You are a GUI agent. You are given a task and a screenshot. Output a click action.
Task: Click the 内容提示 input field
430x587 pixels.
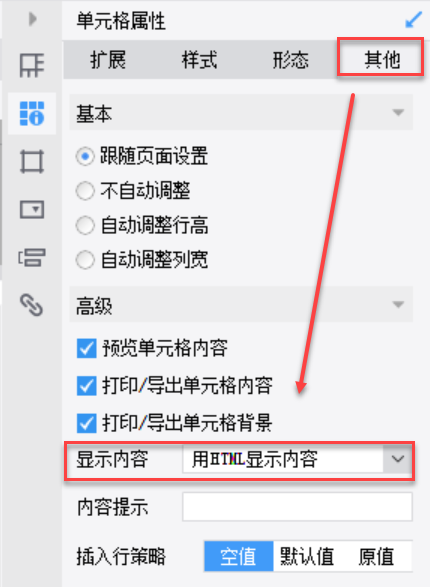297,507
